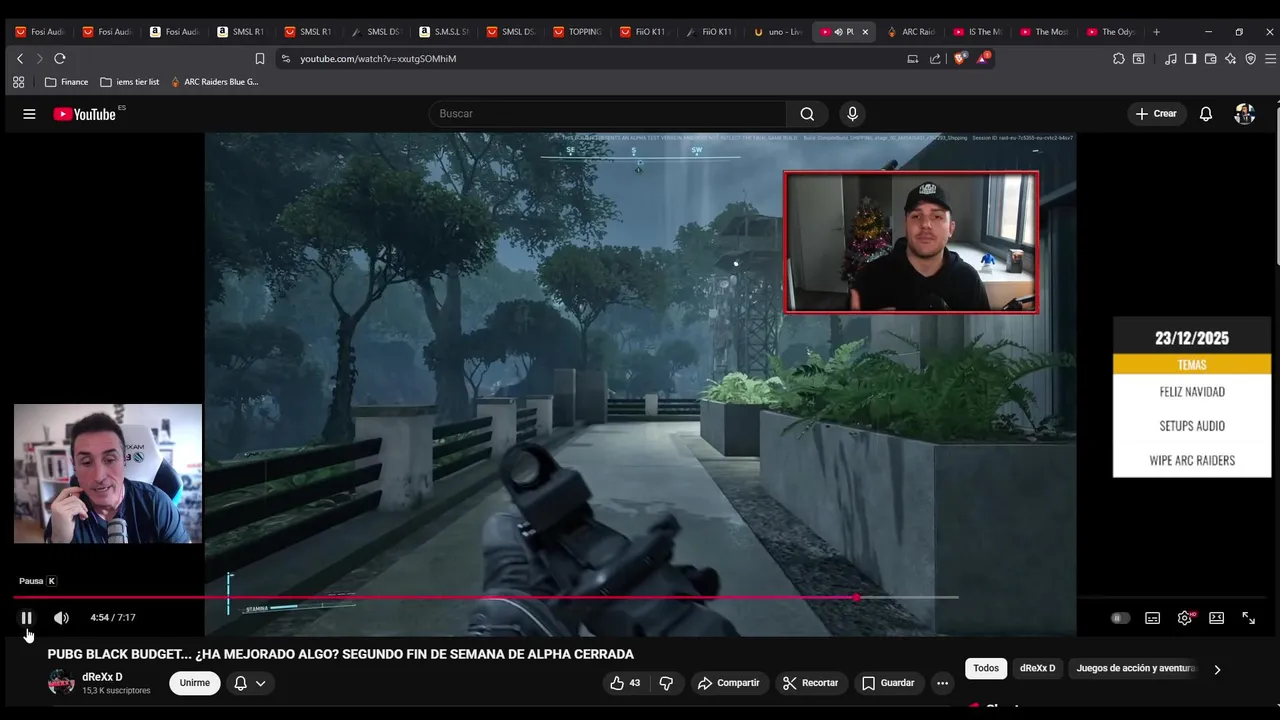This screenshot has height=720, width=1280.
Task: Click the Buscar search field
Action: [608, 114]
